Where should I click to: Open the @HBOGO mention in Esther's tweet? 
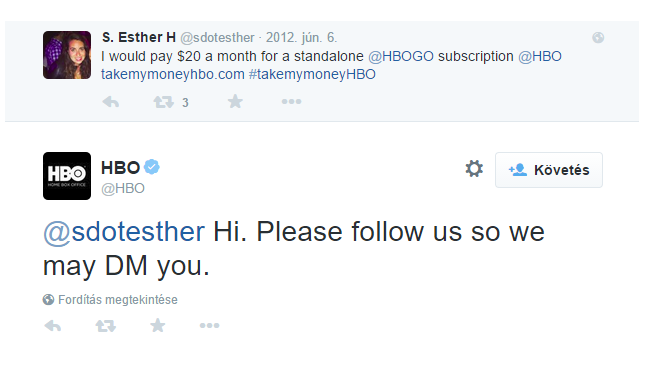coord(401,56)
